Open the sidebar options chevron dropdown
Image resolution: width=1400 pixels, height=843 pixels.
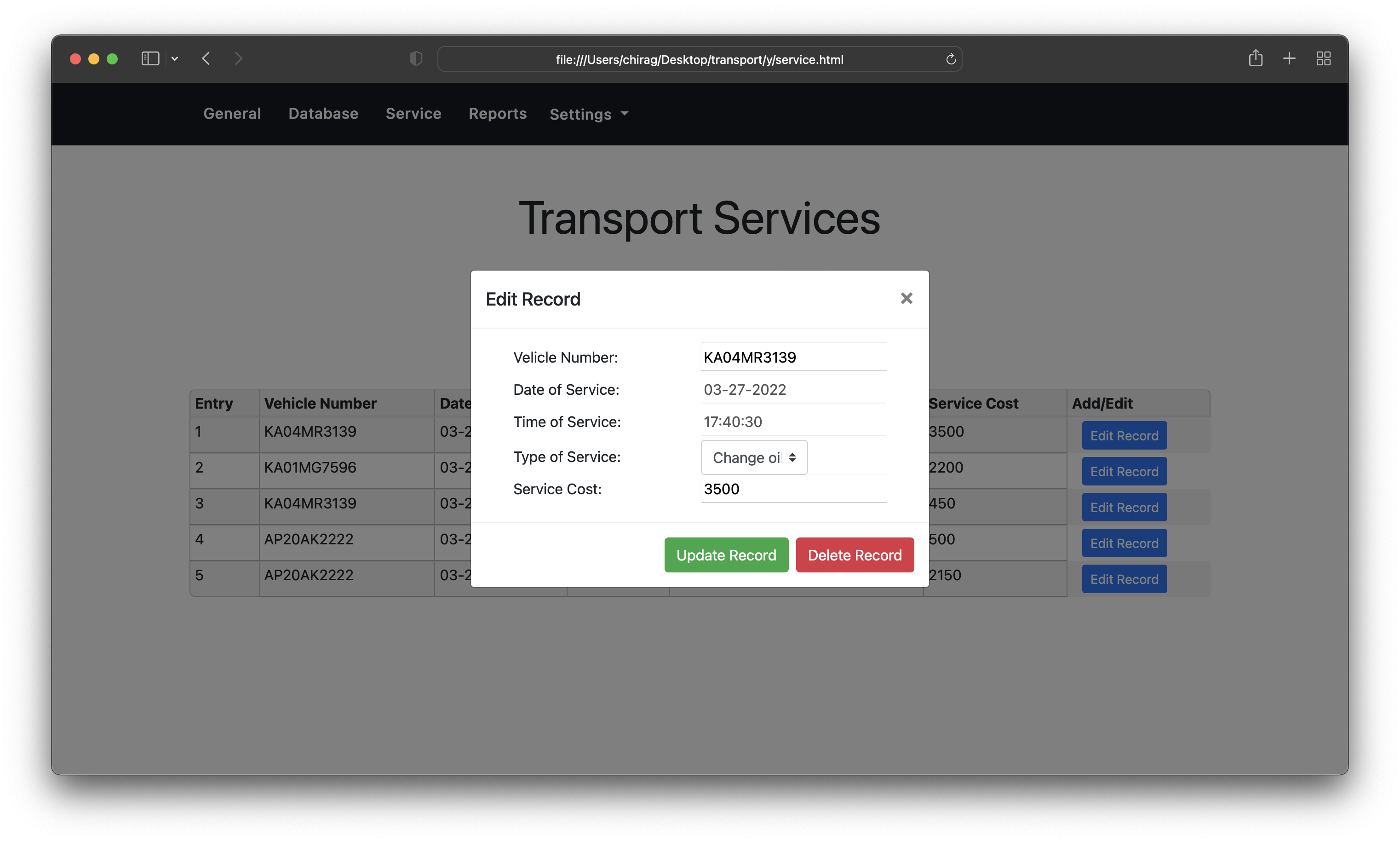[x=175, y=59]
